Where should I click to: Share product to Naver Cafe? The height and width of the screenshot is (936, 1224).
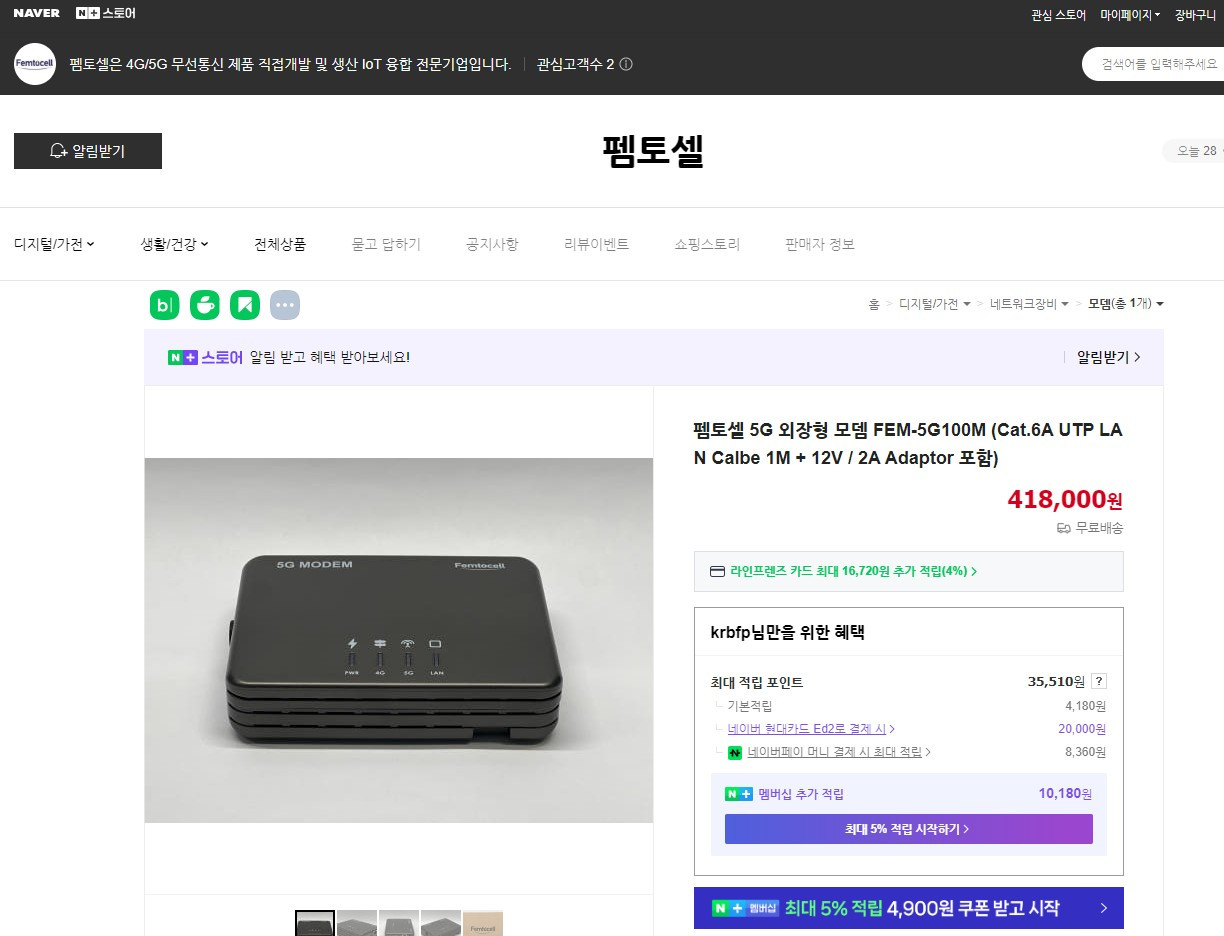coord(204,304)
